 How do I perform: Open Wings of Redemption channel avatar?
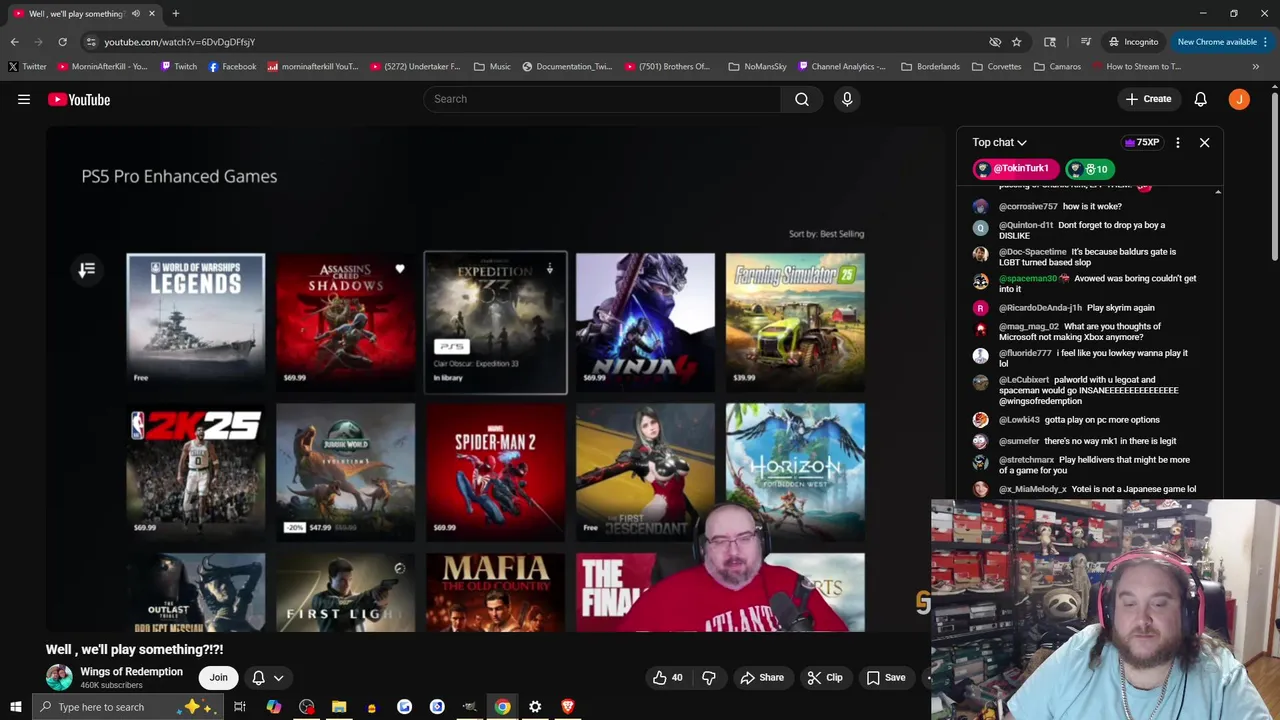coord(59,678)
